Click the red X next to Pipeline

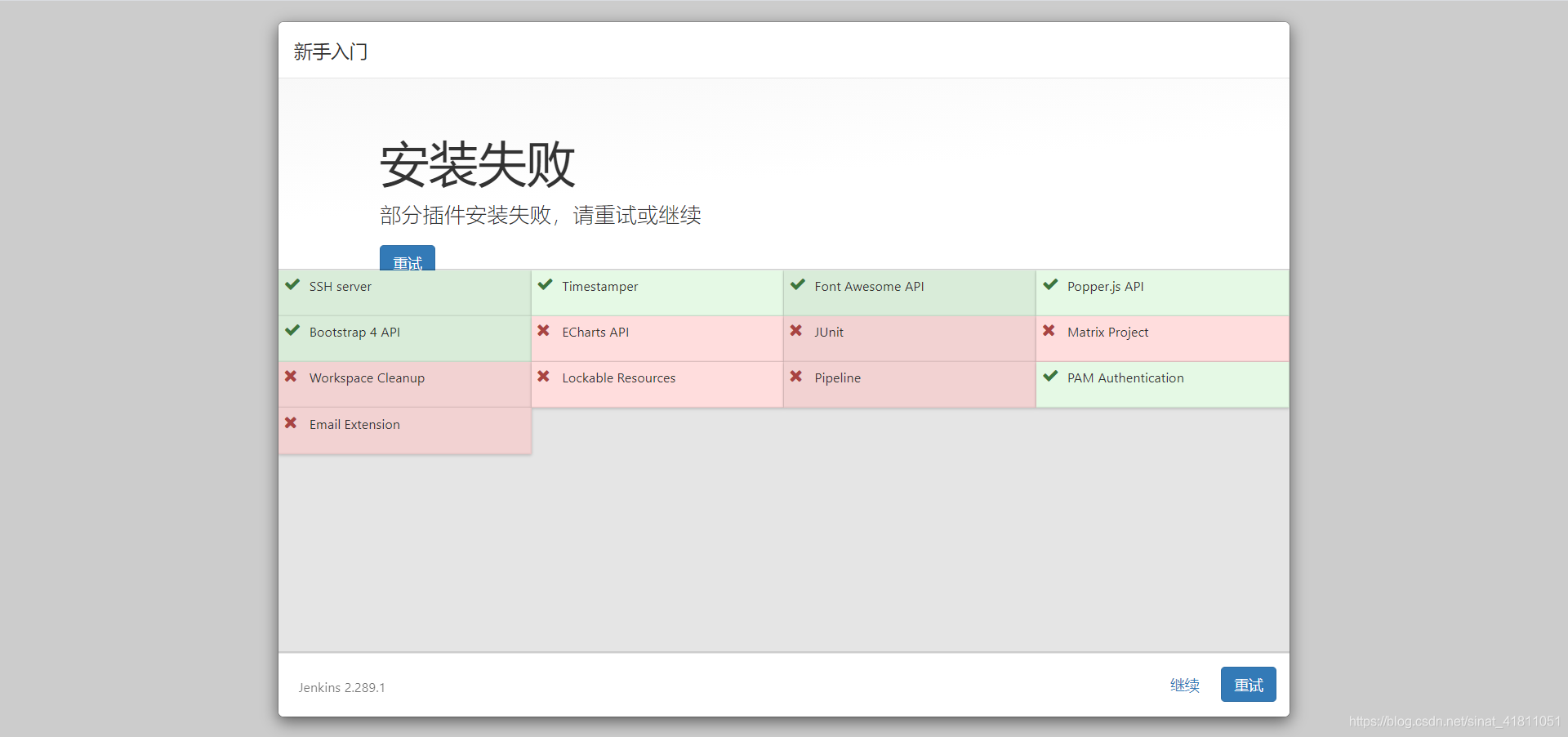797,377
